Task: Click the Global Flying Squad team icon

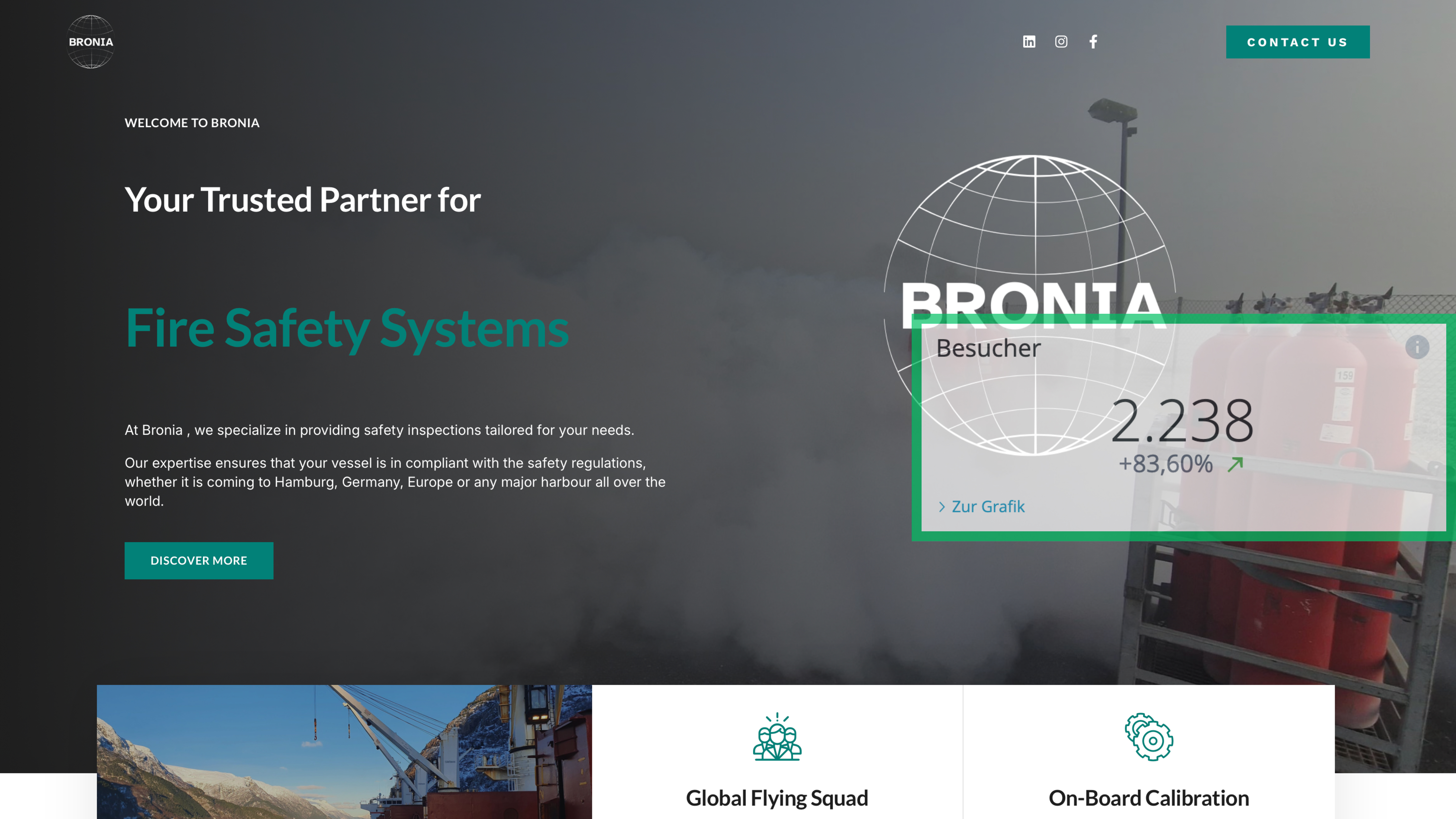Action: click(x=777, y=737)
